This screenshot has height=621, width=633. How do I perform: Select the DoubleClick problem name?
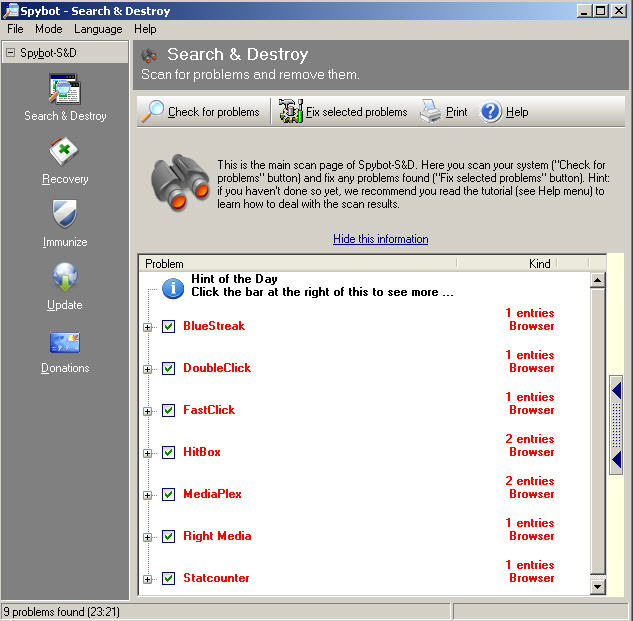click(x=217, y=368)
